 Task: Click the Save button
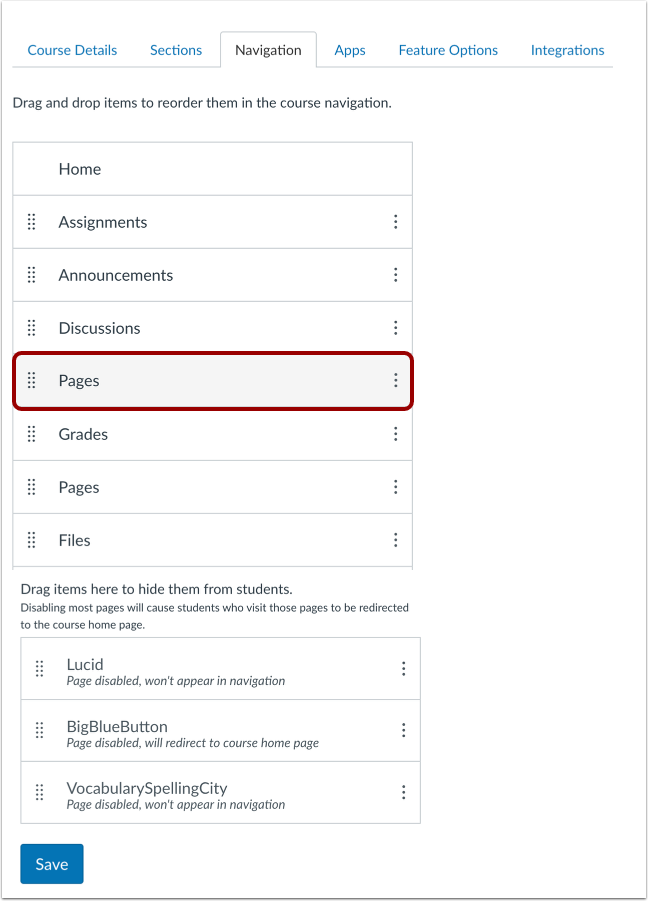[x=51, y=863]
